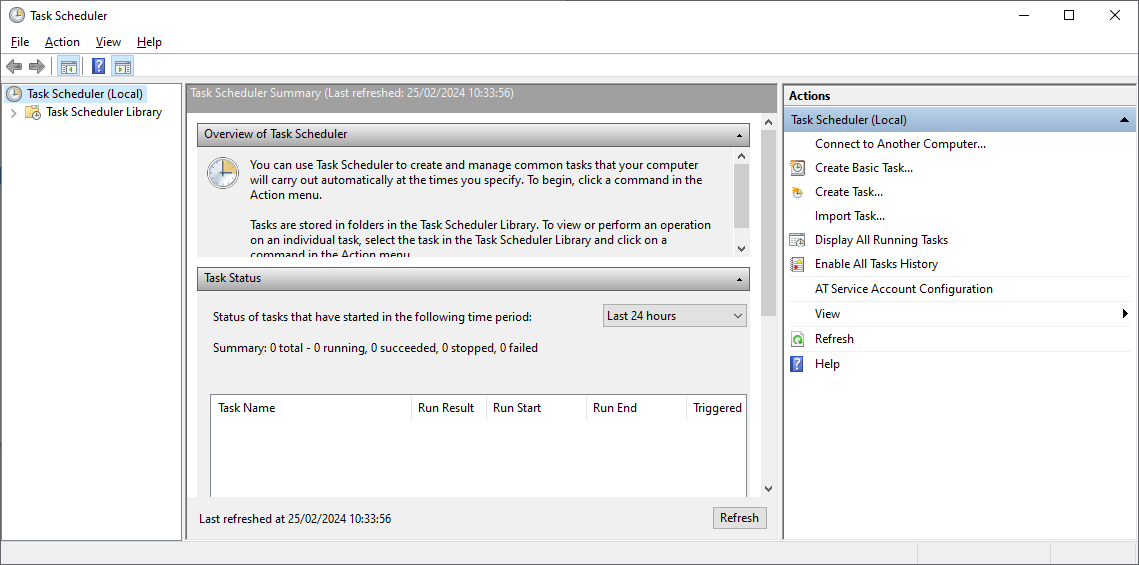
Task: Click the overview text scrollbar down arrow
Action: (741, 248)
